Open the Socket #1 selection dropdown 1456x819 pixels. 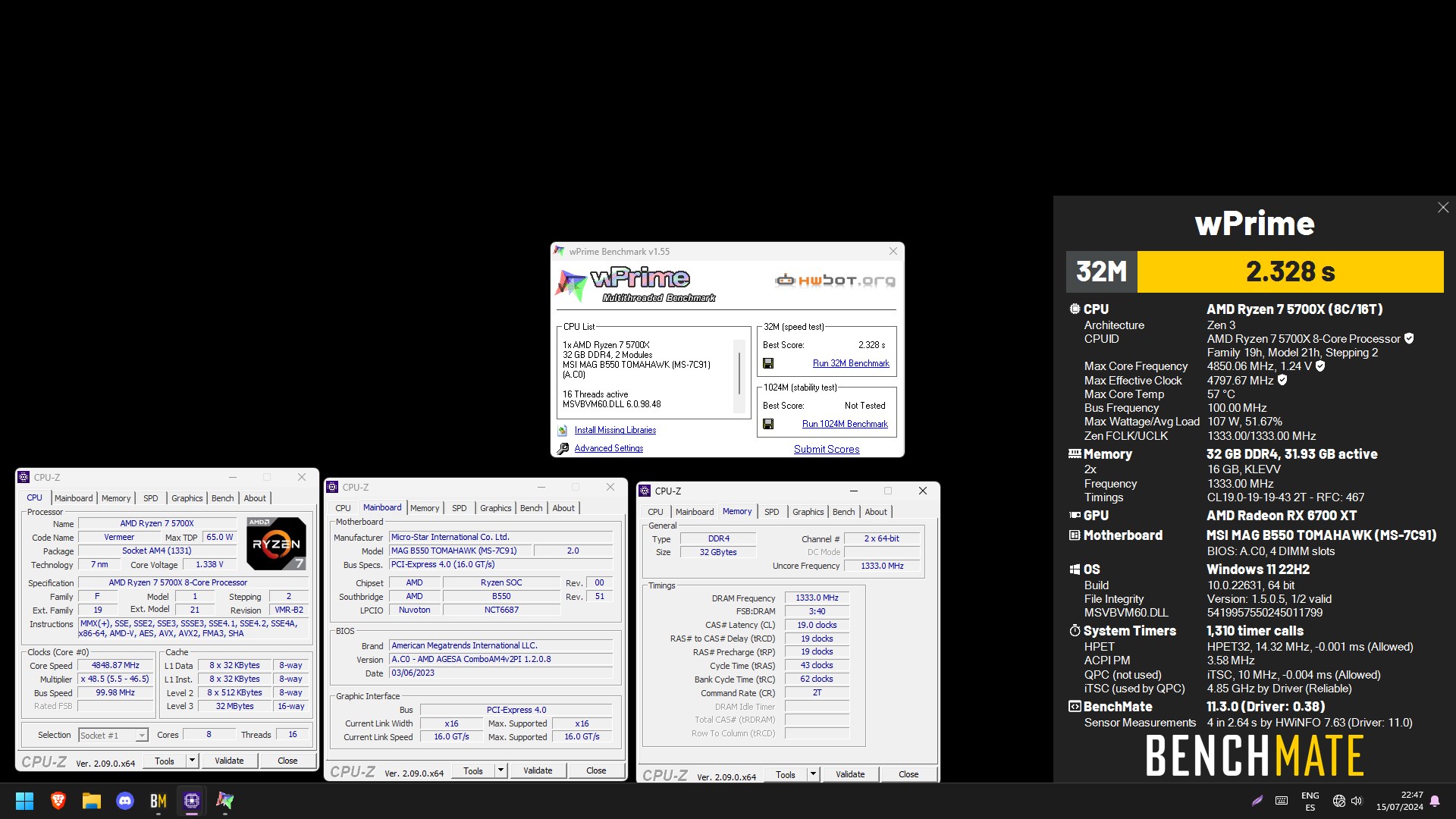coord(141,736)
